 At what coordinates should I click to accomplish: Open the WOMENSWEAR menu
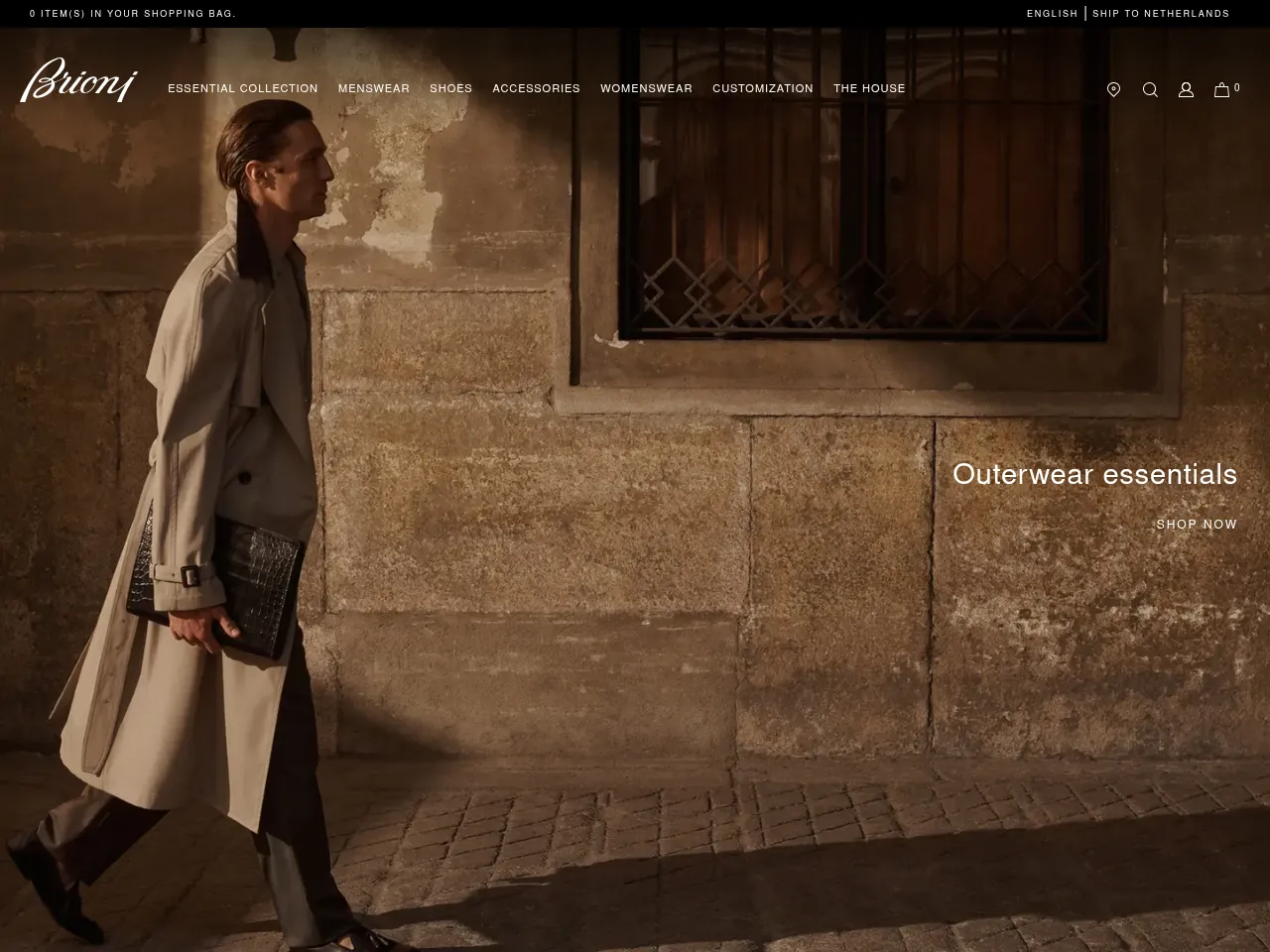pos(647,88)
